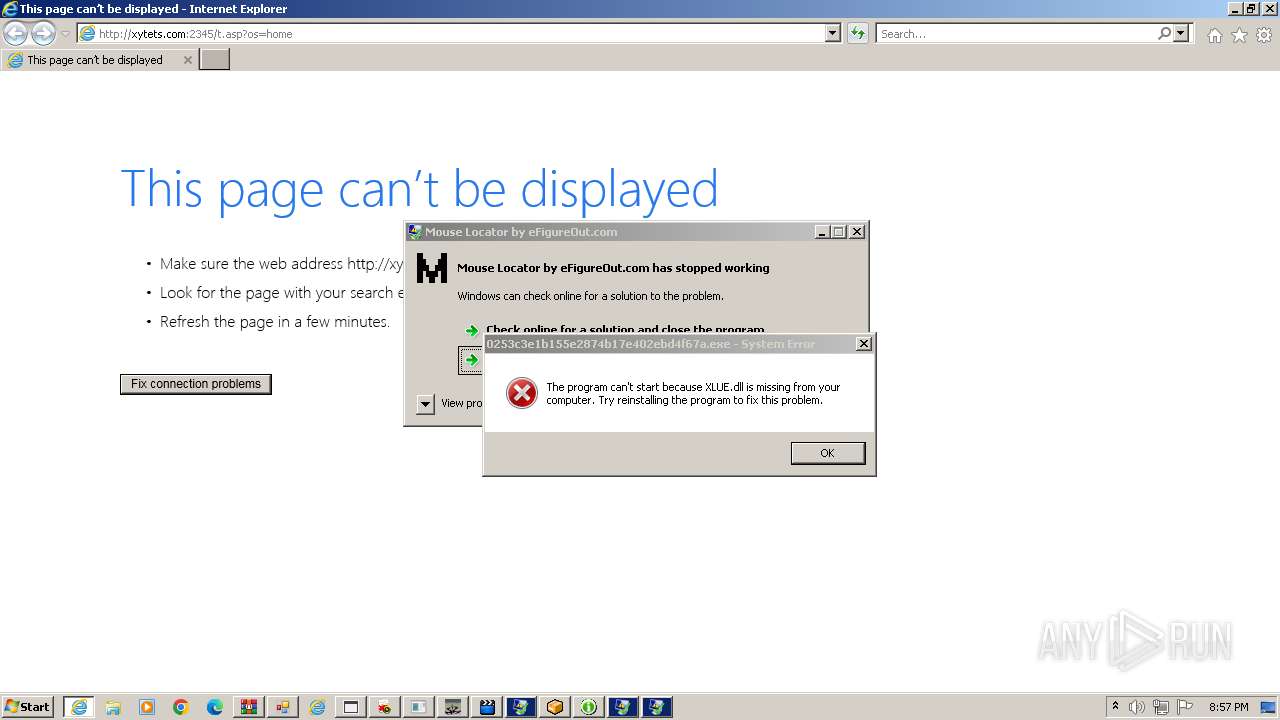Open the Tools gear icon

tap(1264, 35)
